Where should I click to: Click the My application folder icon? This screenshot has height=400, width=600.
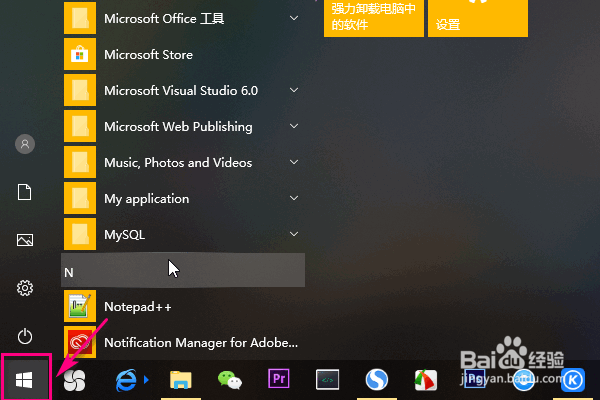click(80, 198)
